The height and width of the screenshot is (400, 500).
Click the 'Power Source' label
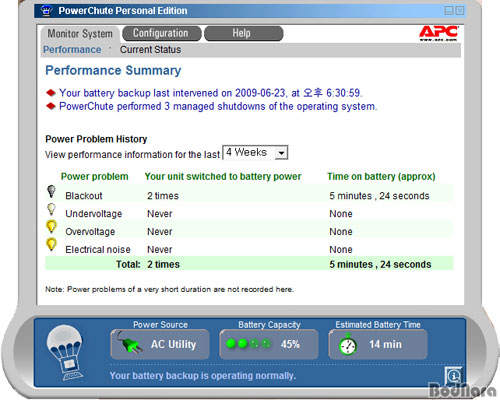[160, 324]
